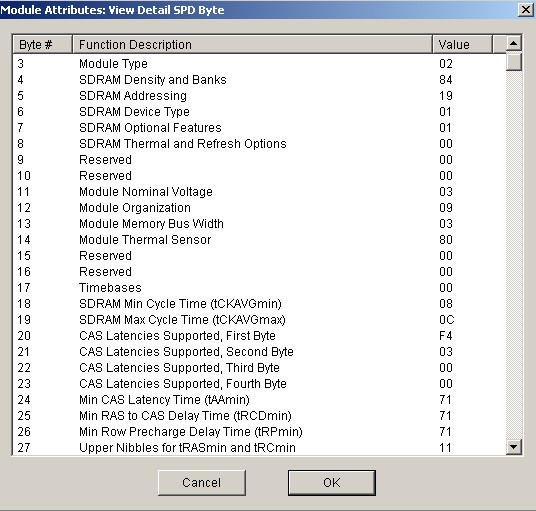Screen dimensions: 536x511
Task: Click the Cancel button
Action: point(202,483)
